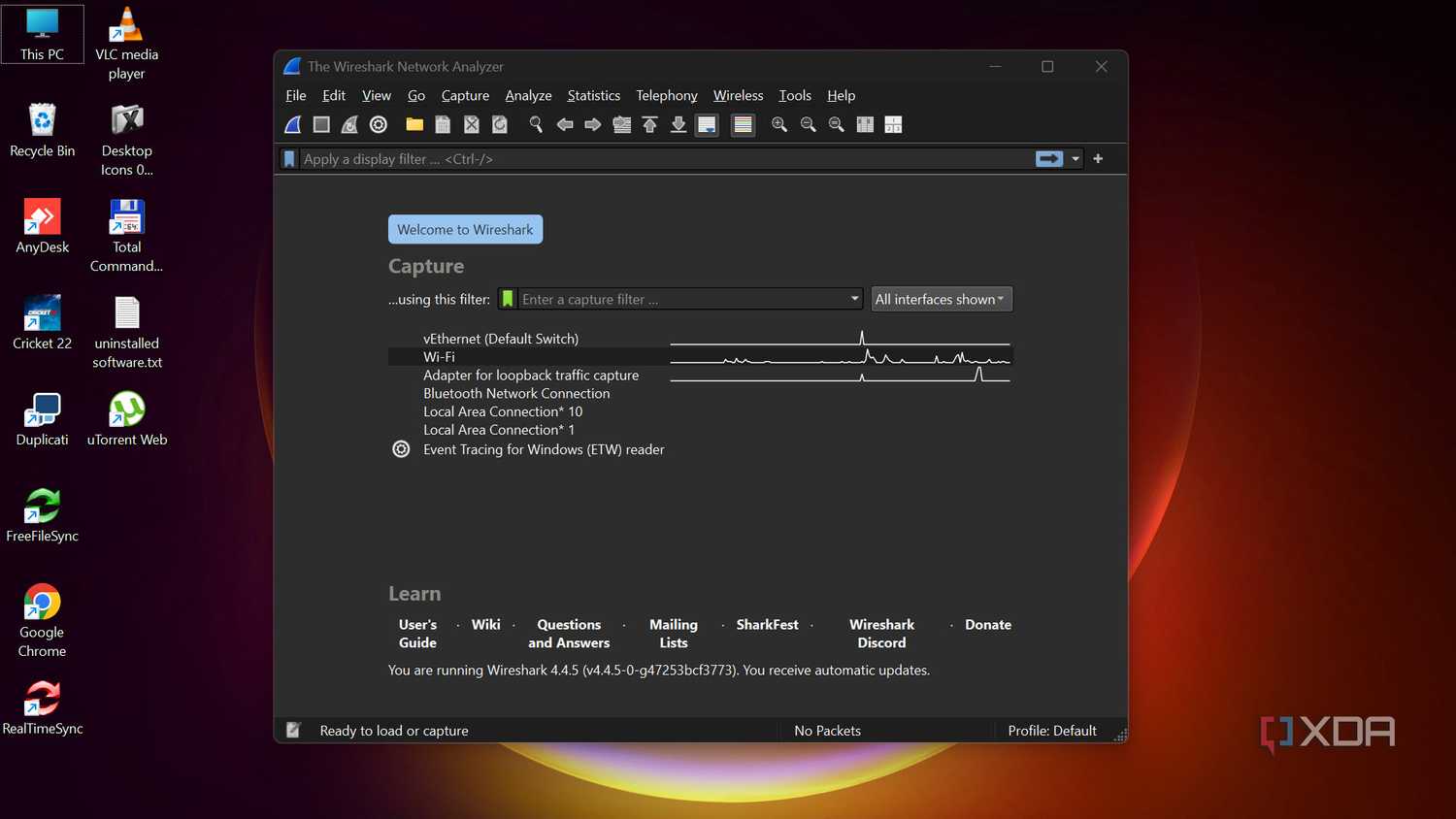Save the capture file from the toolbar
This screenshot has width=1456, height=819.
(443, 124)
